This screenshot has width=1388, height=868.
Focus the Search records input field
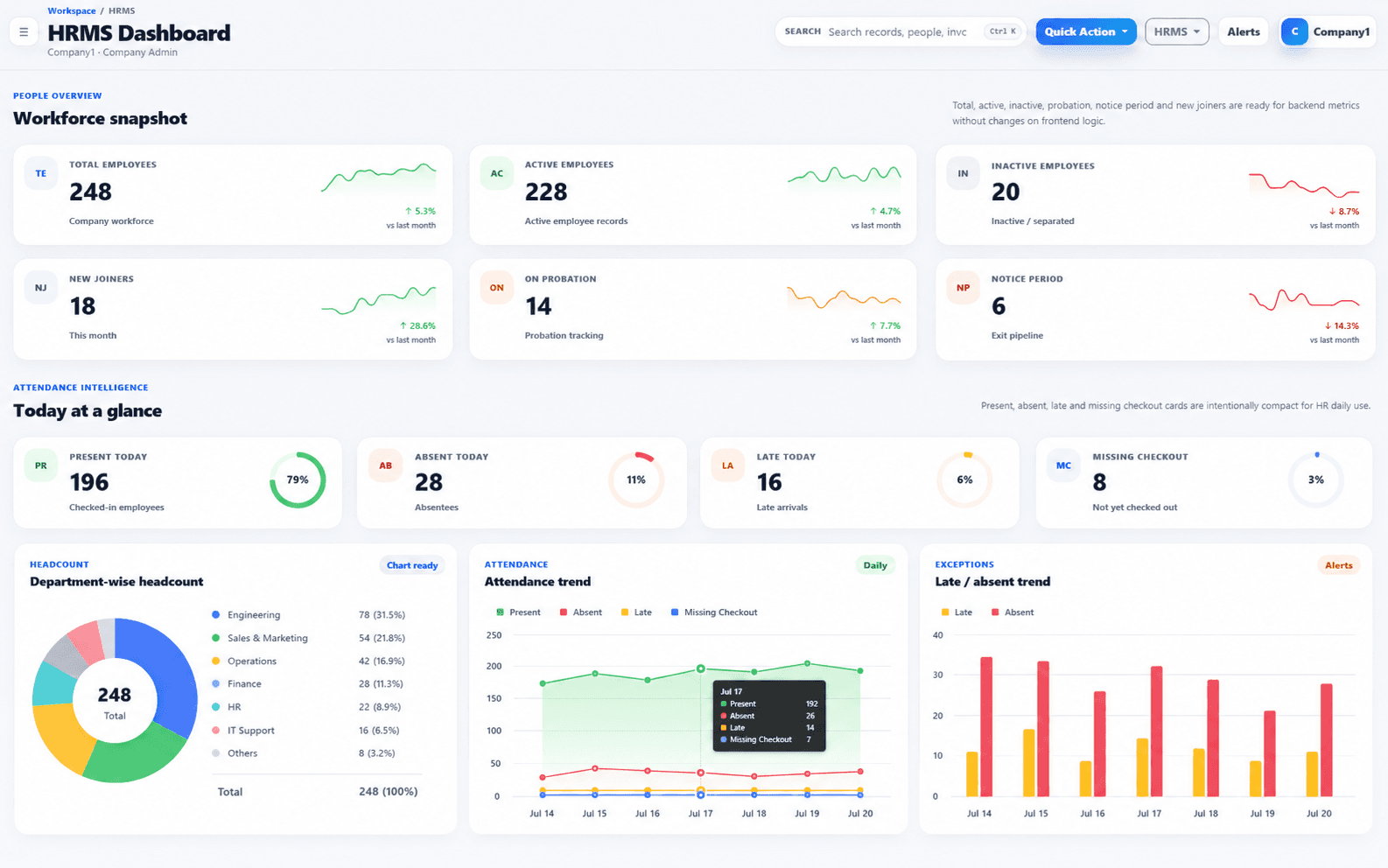[901, 31]
